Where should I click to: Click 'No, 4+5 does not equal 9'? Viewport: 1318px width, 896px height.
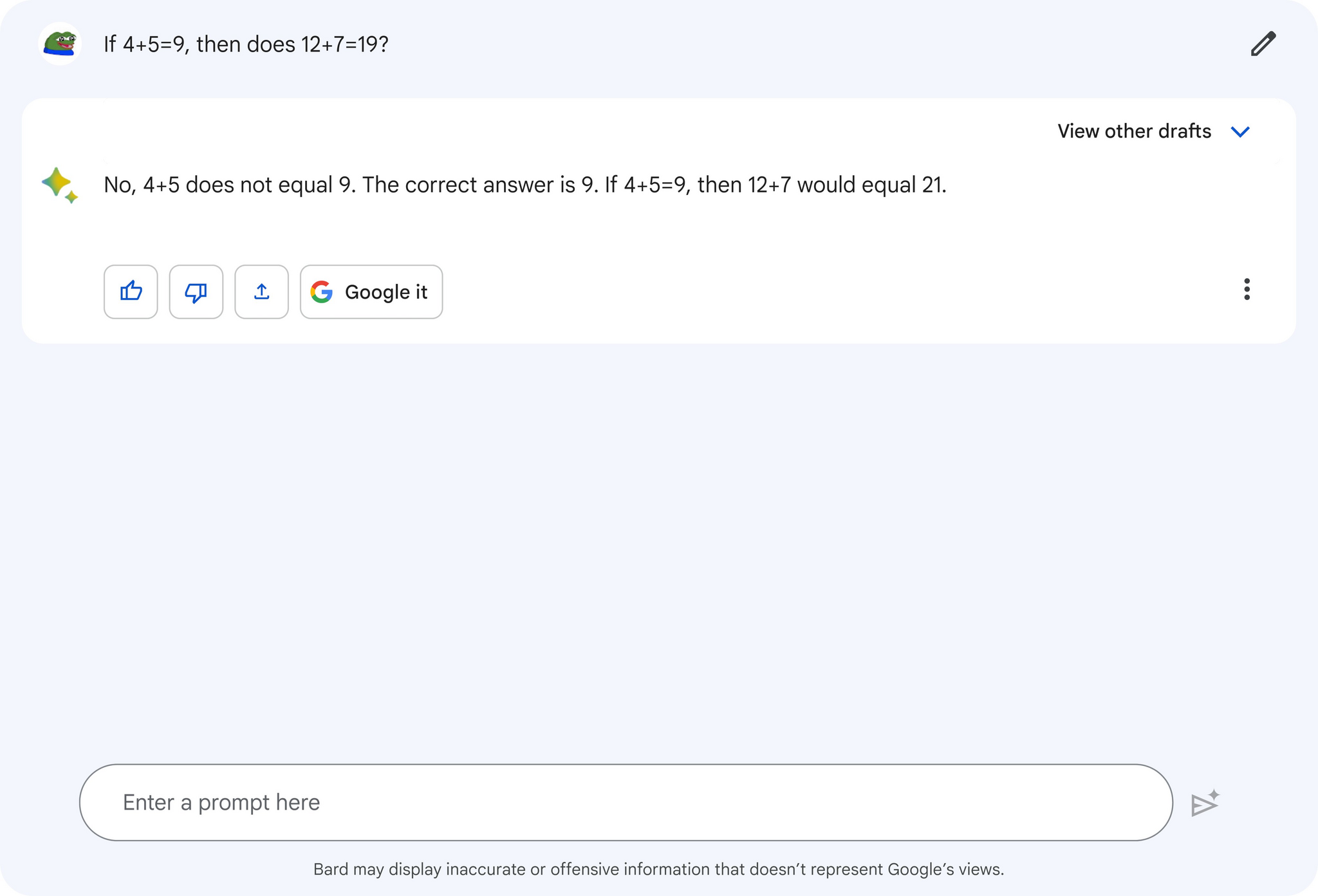pyautogui.click(x=230, y=185)
